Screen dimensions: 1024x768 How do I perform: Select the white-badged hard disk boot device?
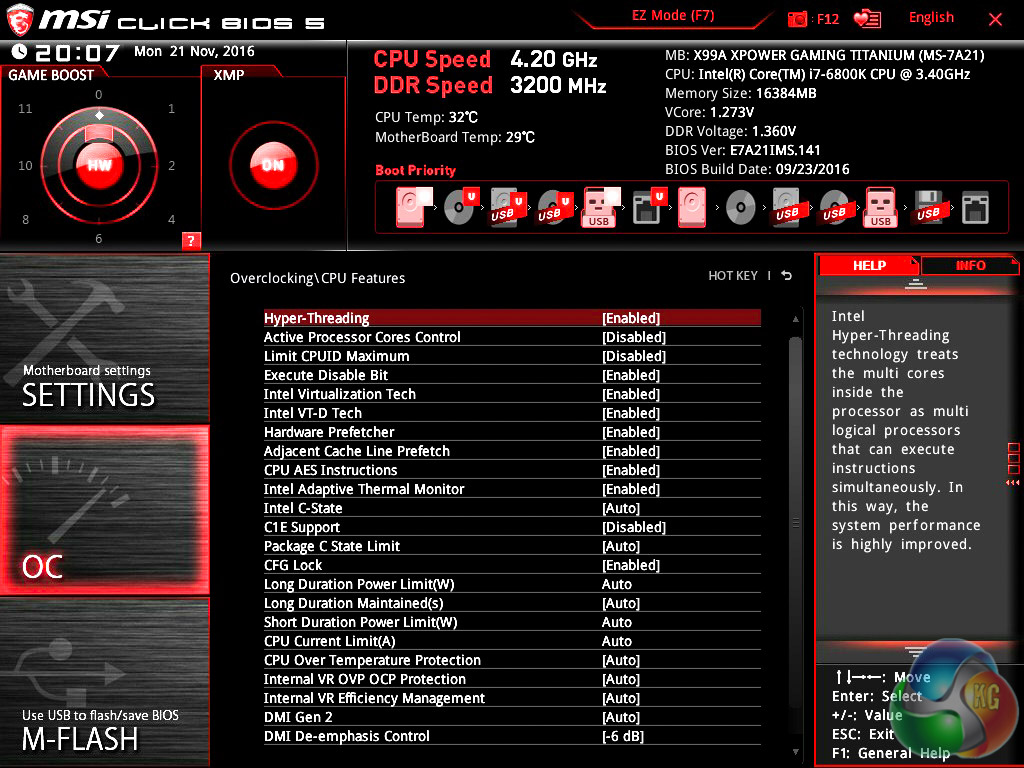pyautogui.click(x=414, y=207)
